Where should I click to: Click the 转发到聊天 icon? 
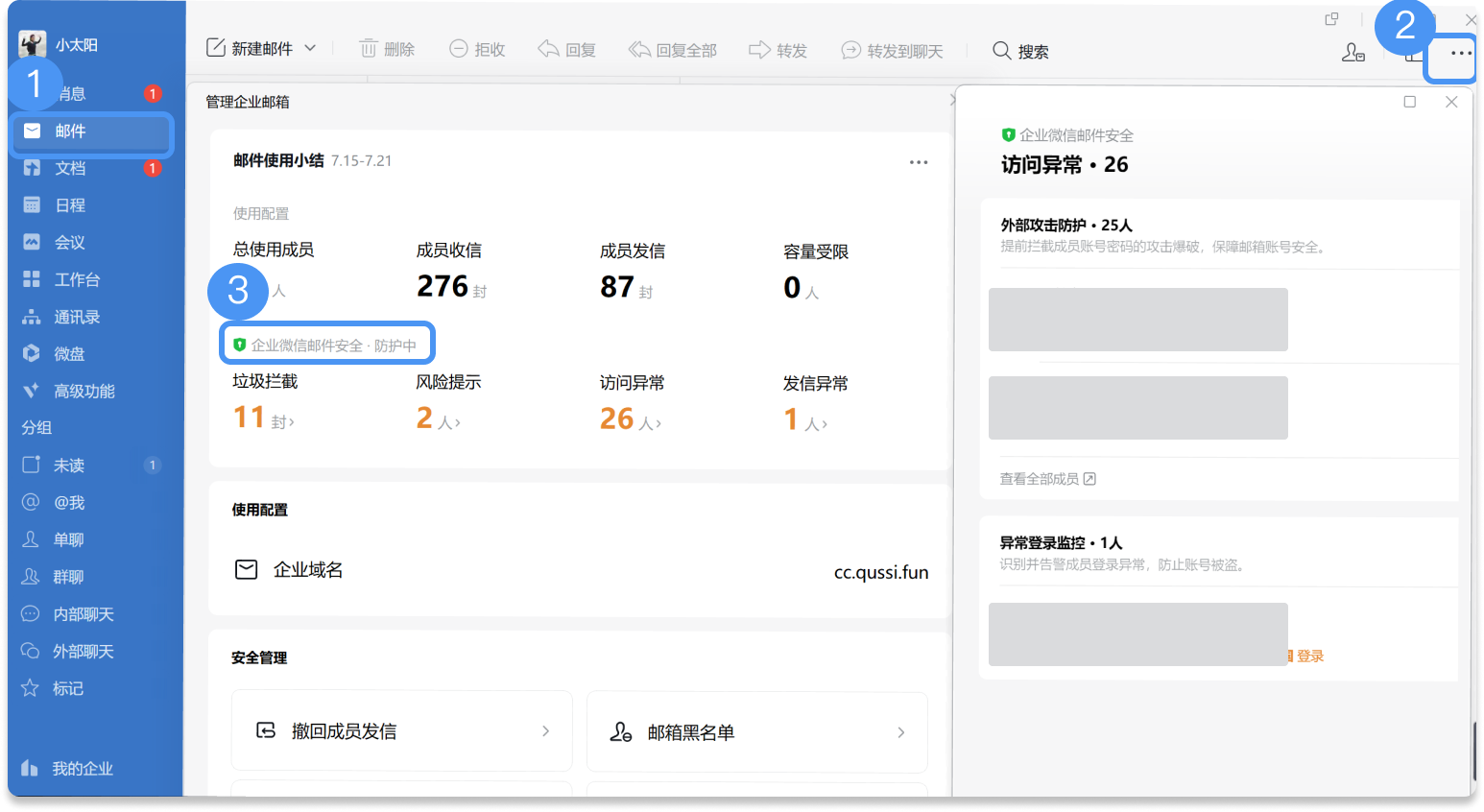tap(850, 50)
